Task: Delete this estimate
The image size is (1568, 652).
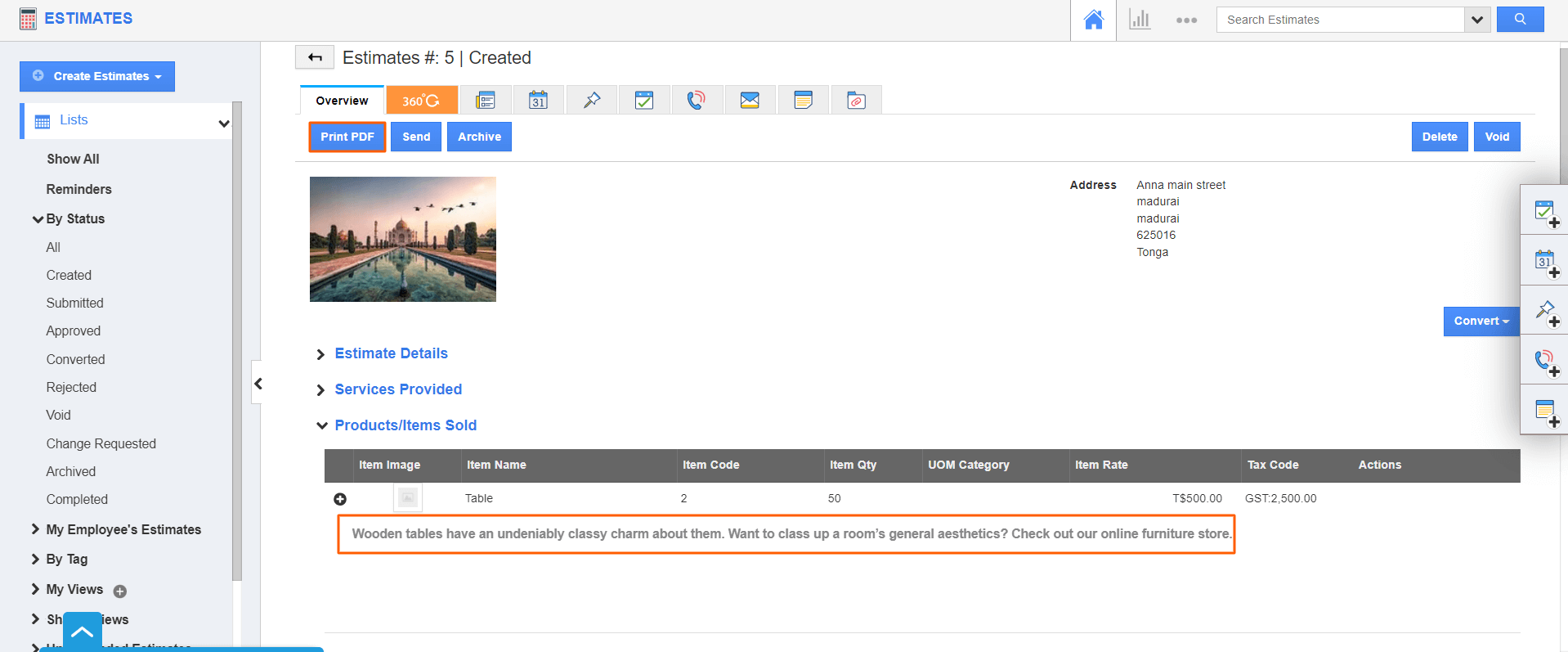Action: [1440, 137]
